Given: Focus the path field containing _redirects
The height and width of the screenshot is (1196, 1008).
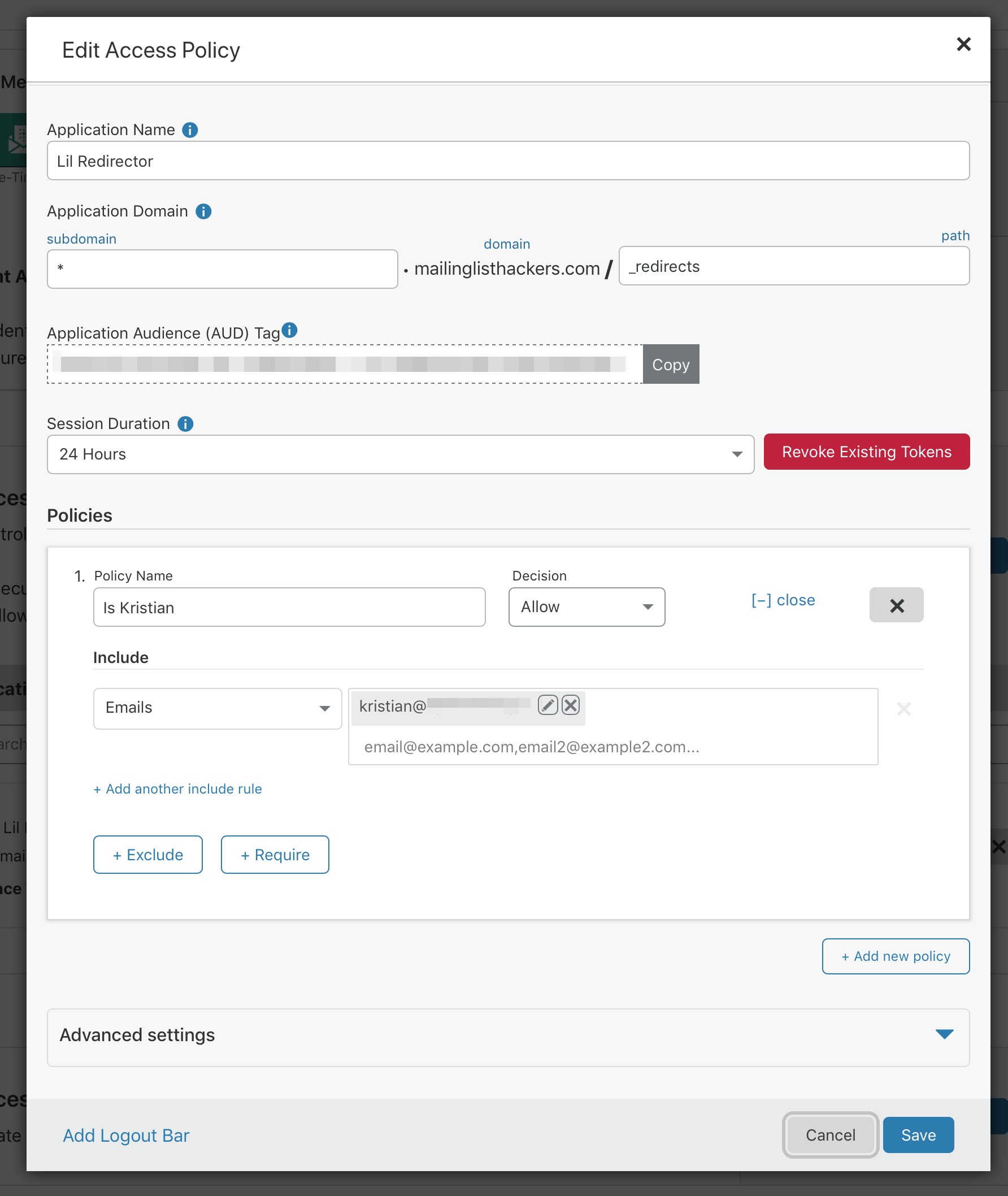Looking at the screenshot, I should pos(794,266).
